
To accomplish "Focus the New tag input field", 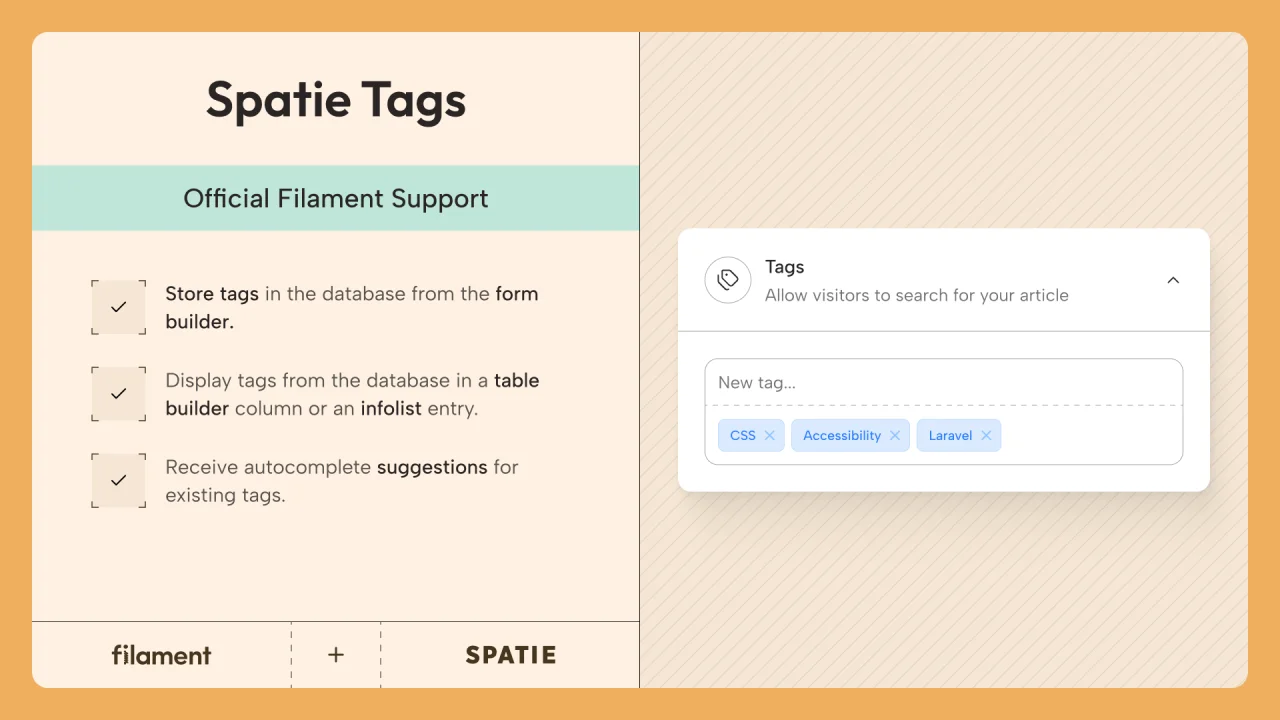I will point(943,382).
